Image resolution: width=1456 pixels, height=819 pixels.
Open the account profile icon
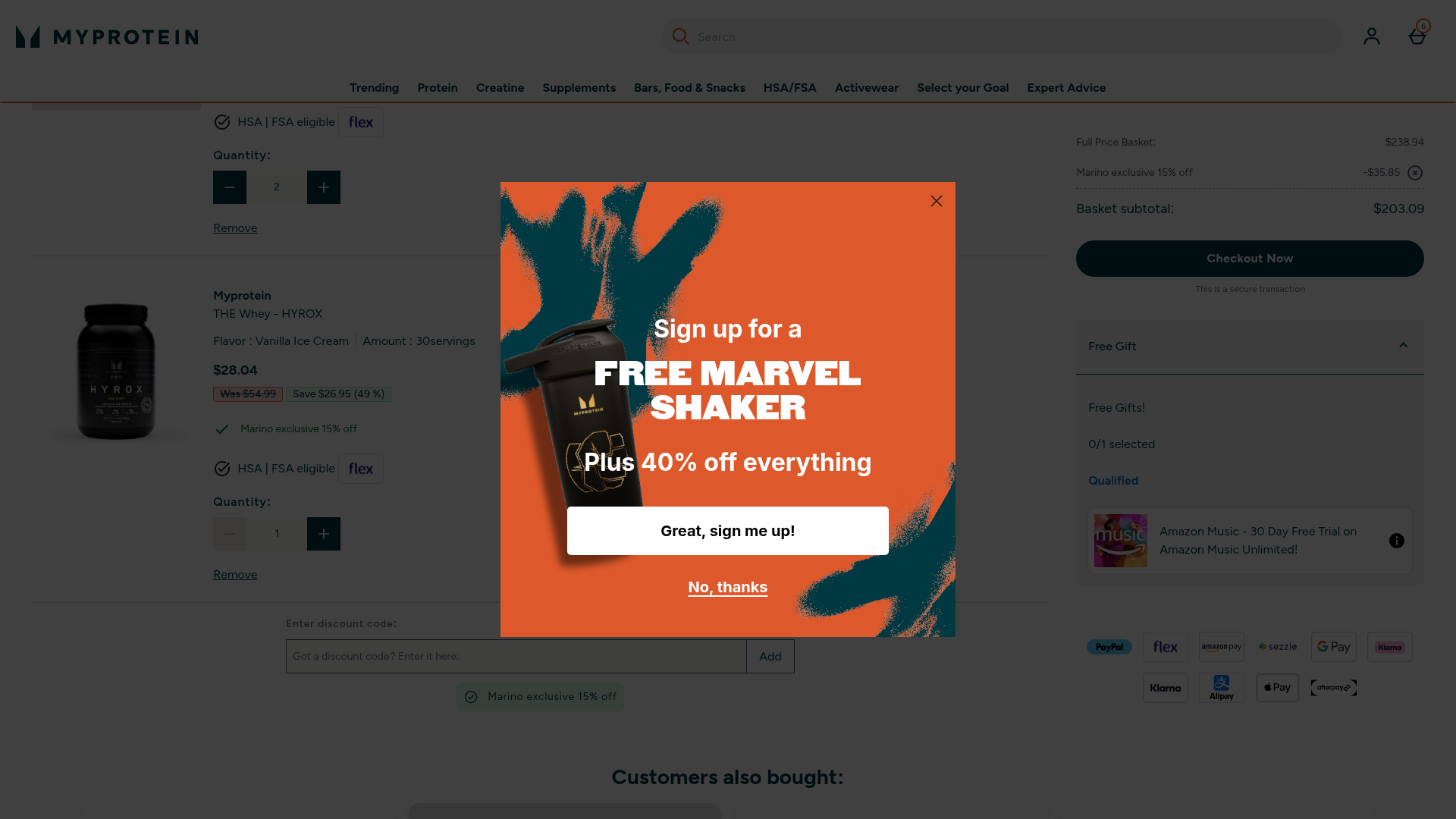[1371, 36]
